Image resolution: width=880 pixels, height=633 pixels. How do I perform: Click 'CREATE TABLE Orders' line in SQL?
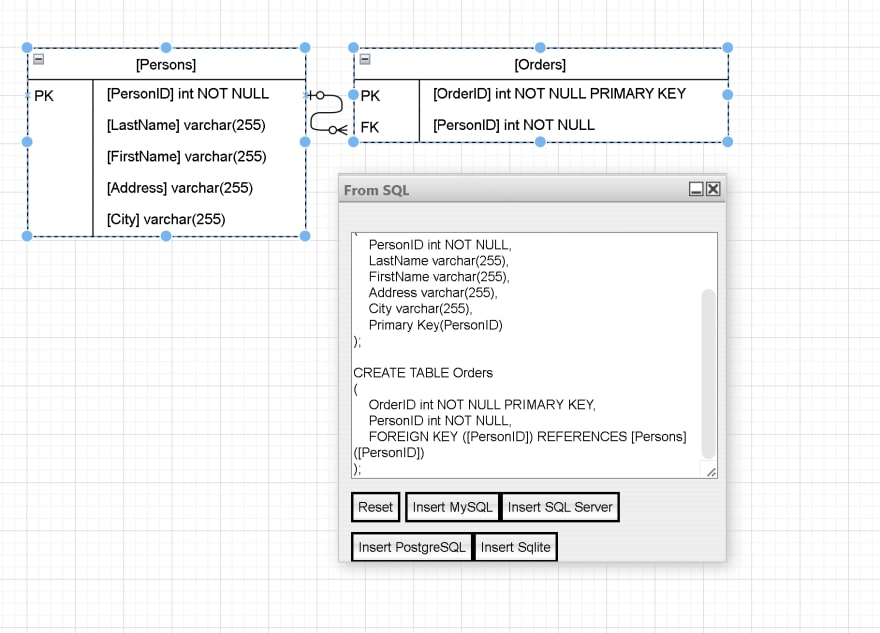423,373
